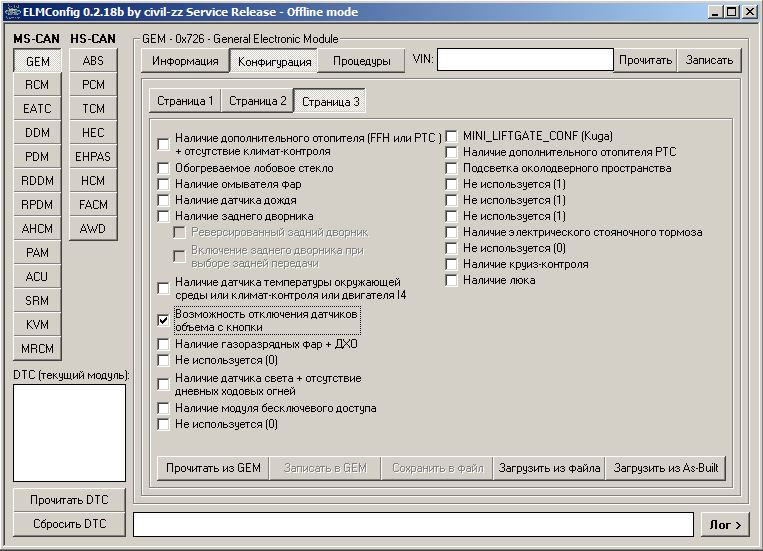Open the AWD module

coord(93,228)
